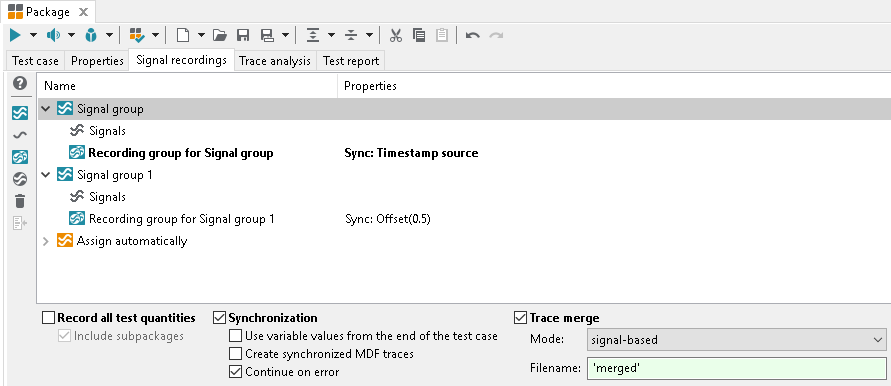Image resolution: width=891 pixels, height=386 pixels.
Task: Collapse the Signal group node
Action: click(x=46, y=109)
